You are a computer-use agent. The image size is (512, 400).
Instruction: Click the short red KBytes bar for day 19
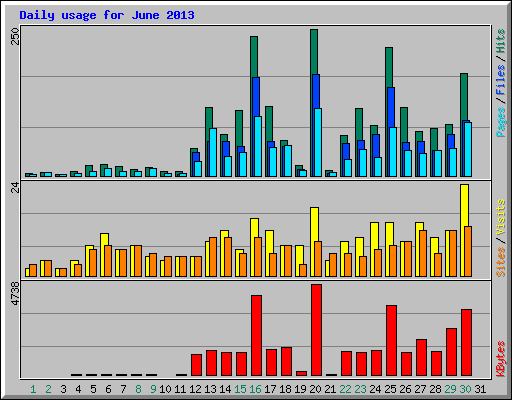coord(301,373)
